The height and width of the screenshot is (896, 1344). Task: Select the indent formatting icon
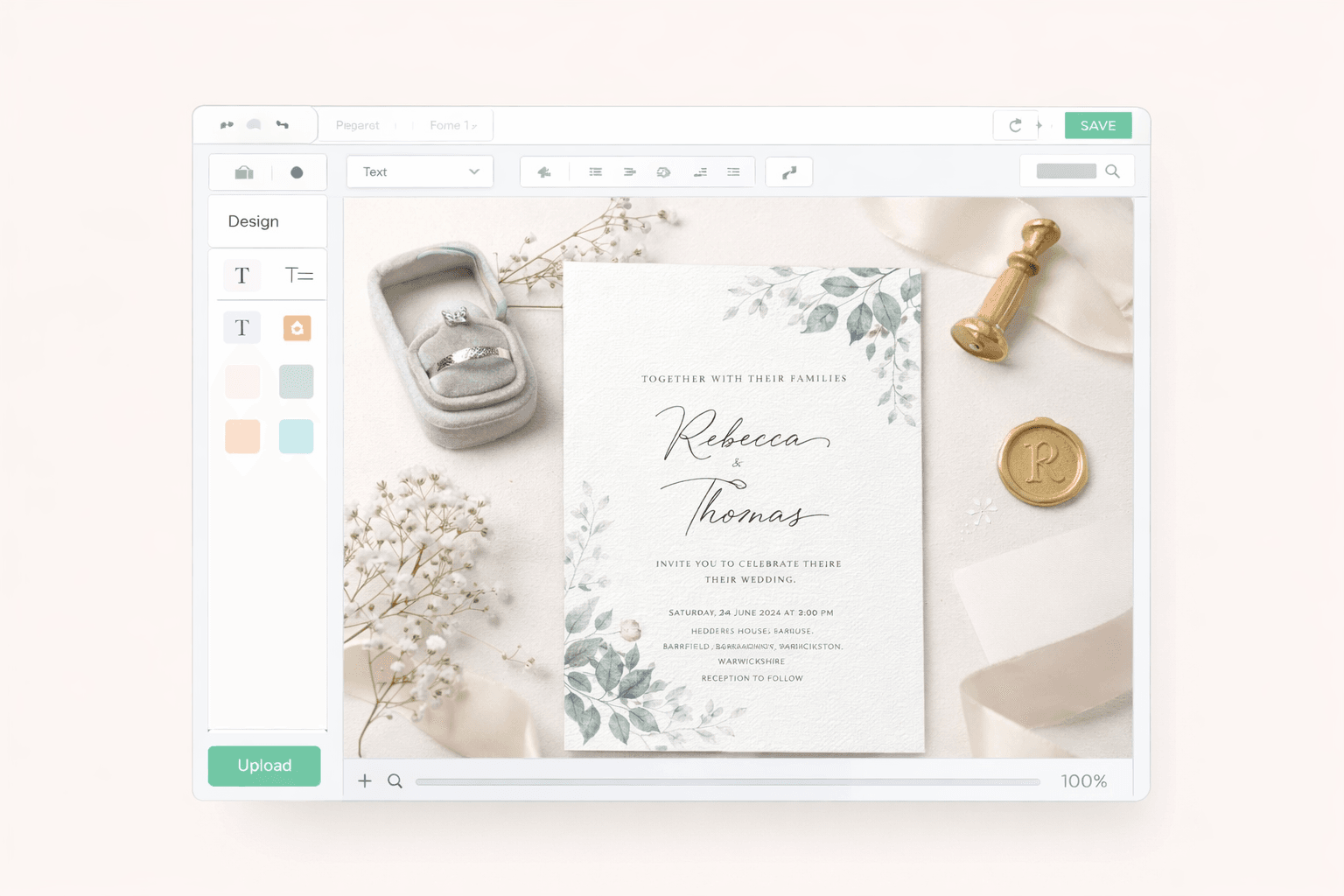point(700,171)
